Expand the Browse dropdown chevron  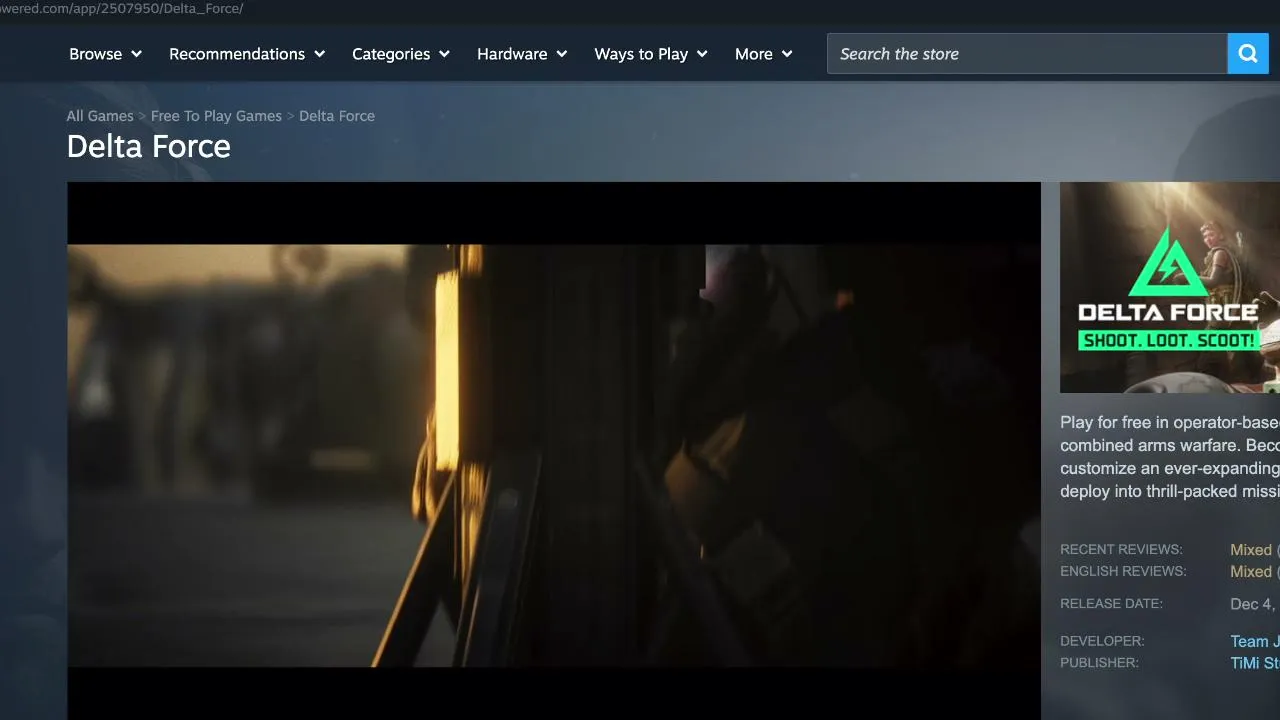click(136, 54)
